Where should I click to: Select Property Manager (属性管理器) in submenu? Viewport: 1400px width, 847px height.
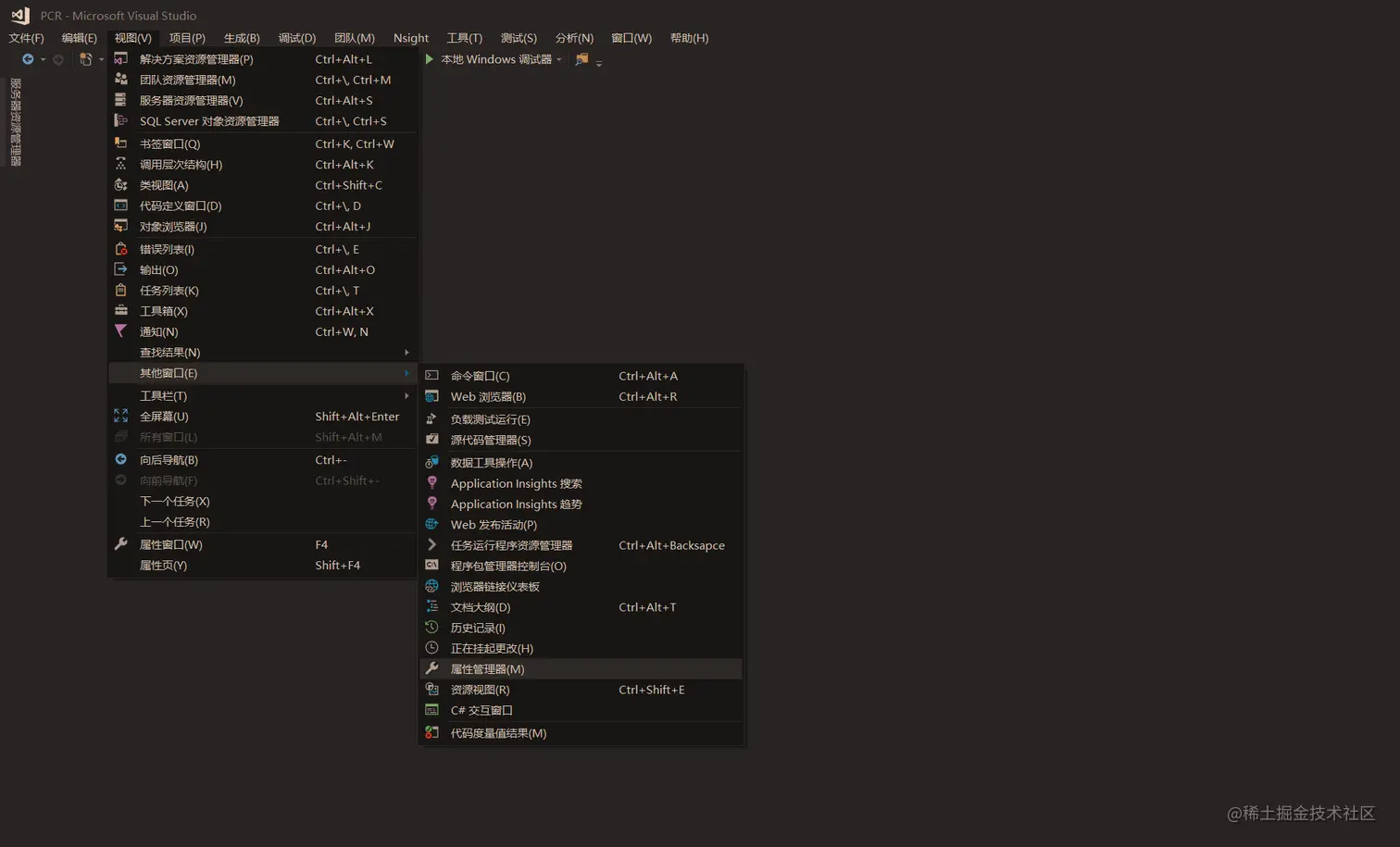pyautogui.click(x=581, y=668)
